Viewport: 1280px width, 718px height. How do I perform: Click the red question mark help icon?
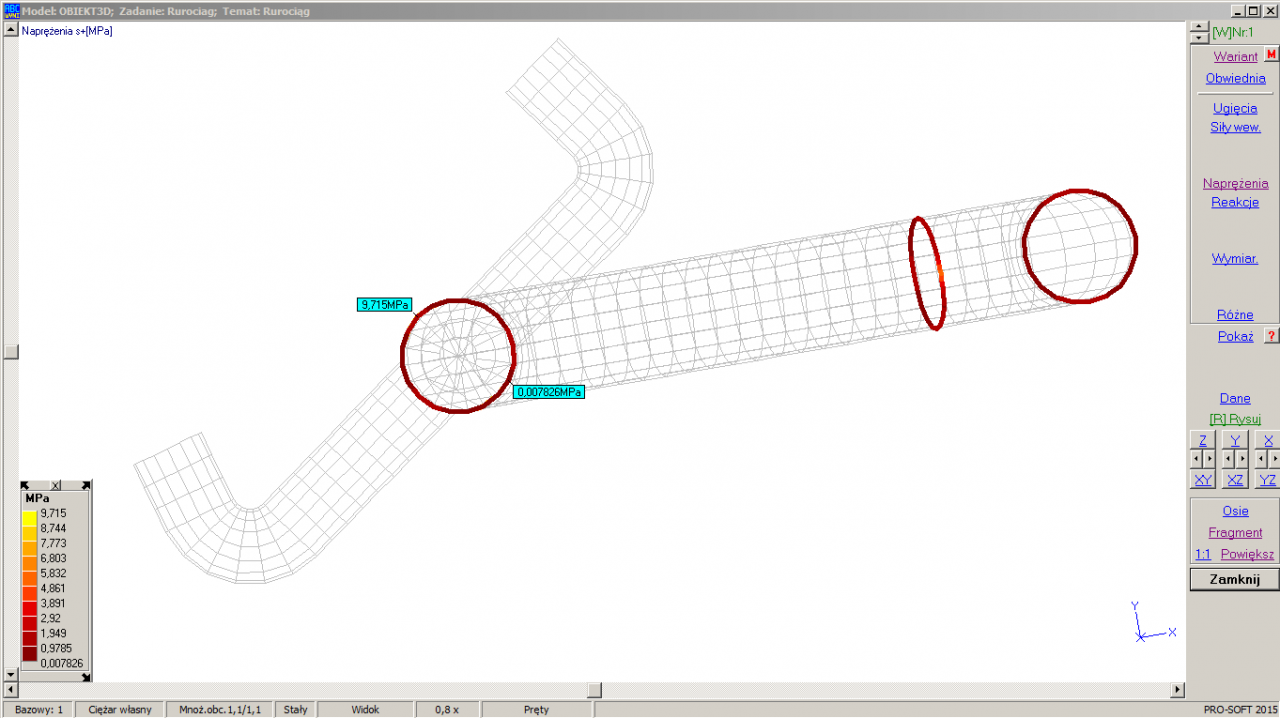click(1271, 336)
